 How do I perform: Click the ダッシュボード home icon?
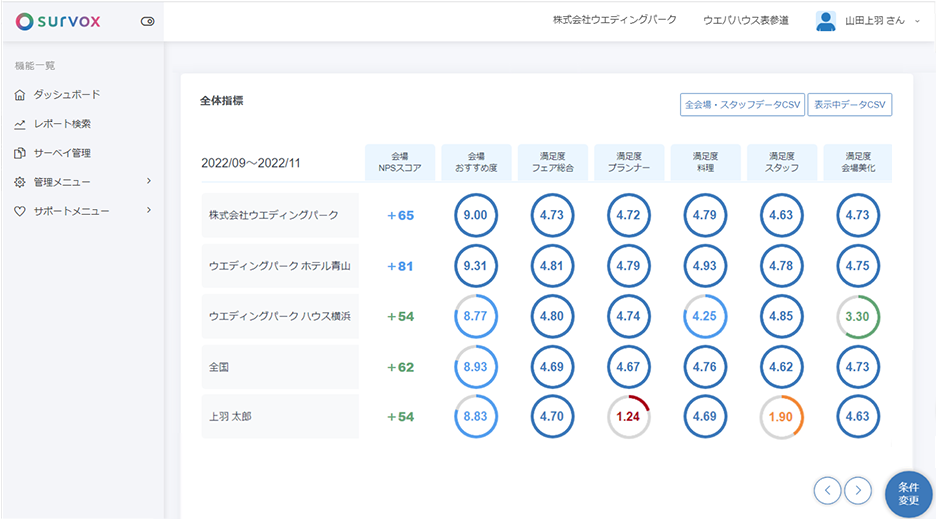[20, 95]
